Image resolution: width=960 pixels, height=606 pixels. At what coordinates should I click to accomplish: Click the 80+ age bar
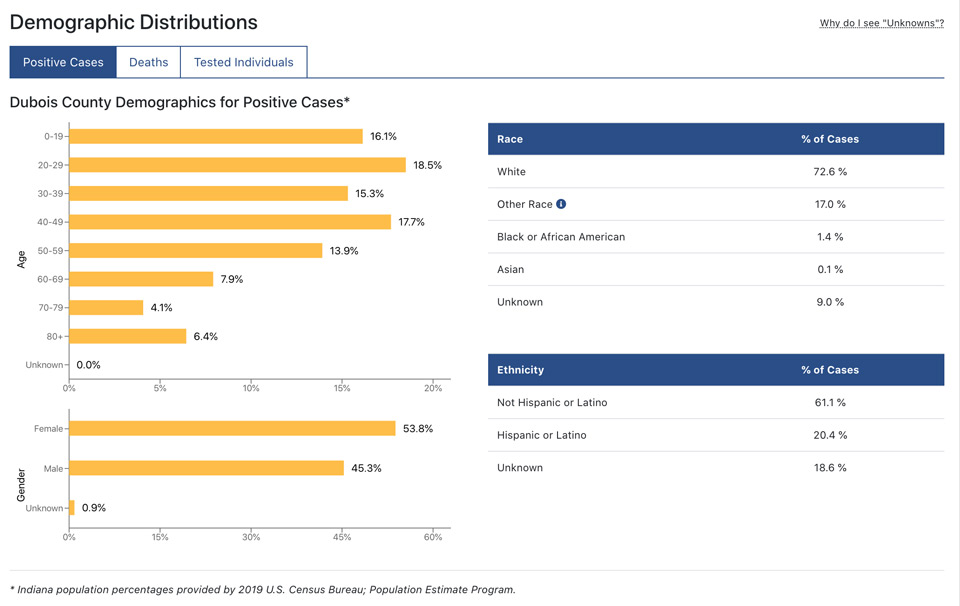click(128, 336)
